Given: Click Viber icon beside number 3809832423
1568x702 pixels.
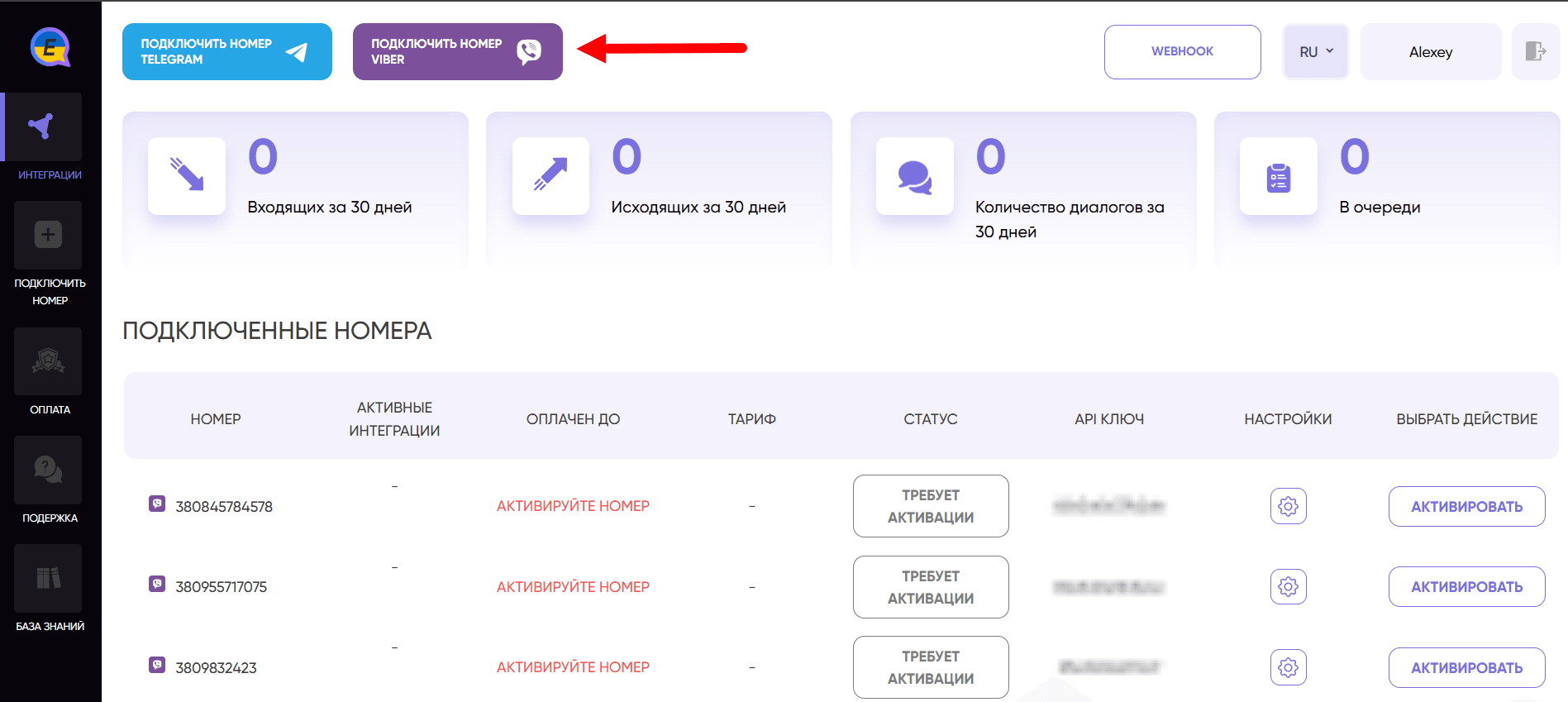Looking at the screenshot, I should click(x=157, y=665).
